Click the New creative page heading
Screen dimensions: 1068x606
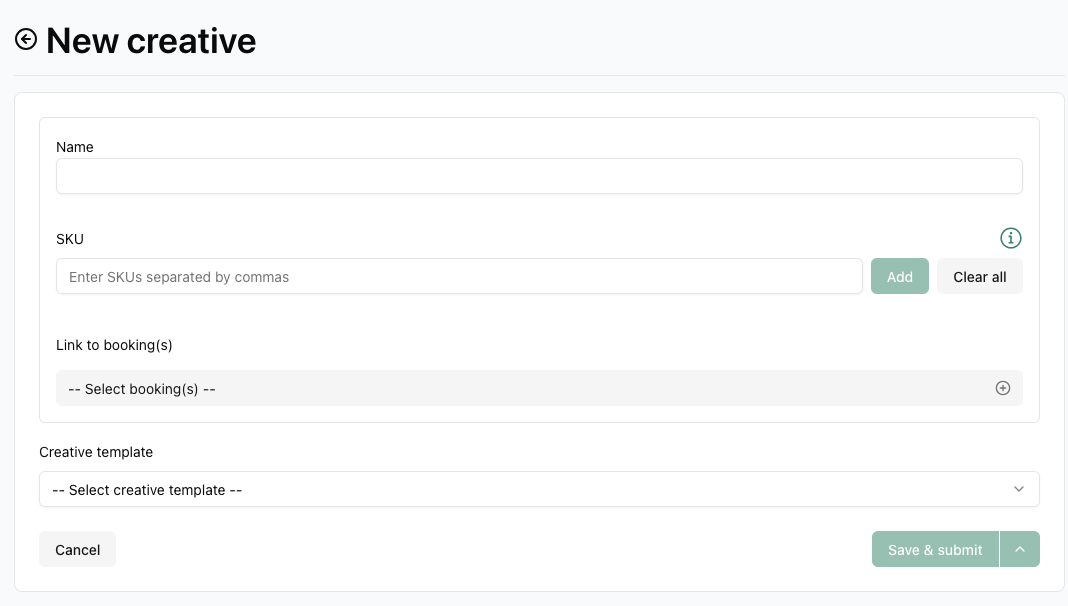[x=151, y=41]
